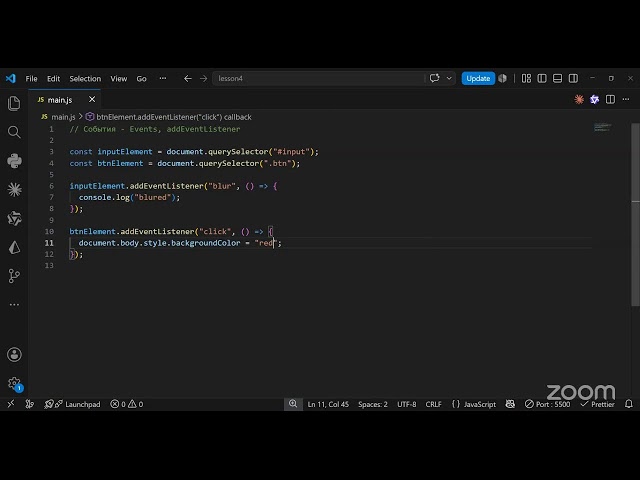Open Customize Layout icon
This screenshot has width=640, height=480.
click(527, 78)
